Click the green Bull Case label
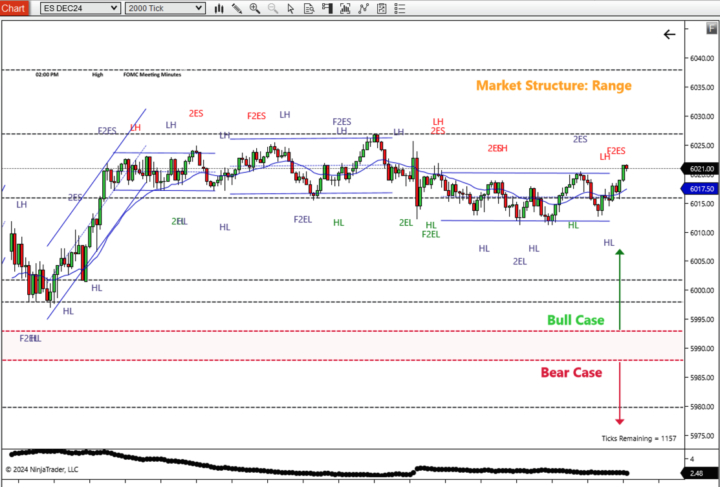720x487 pixels. click(575, 320)
